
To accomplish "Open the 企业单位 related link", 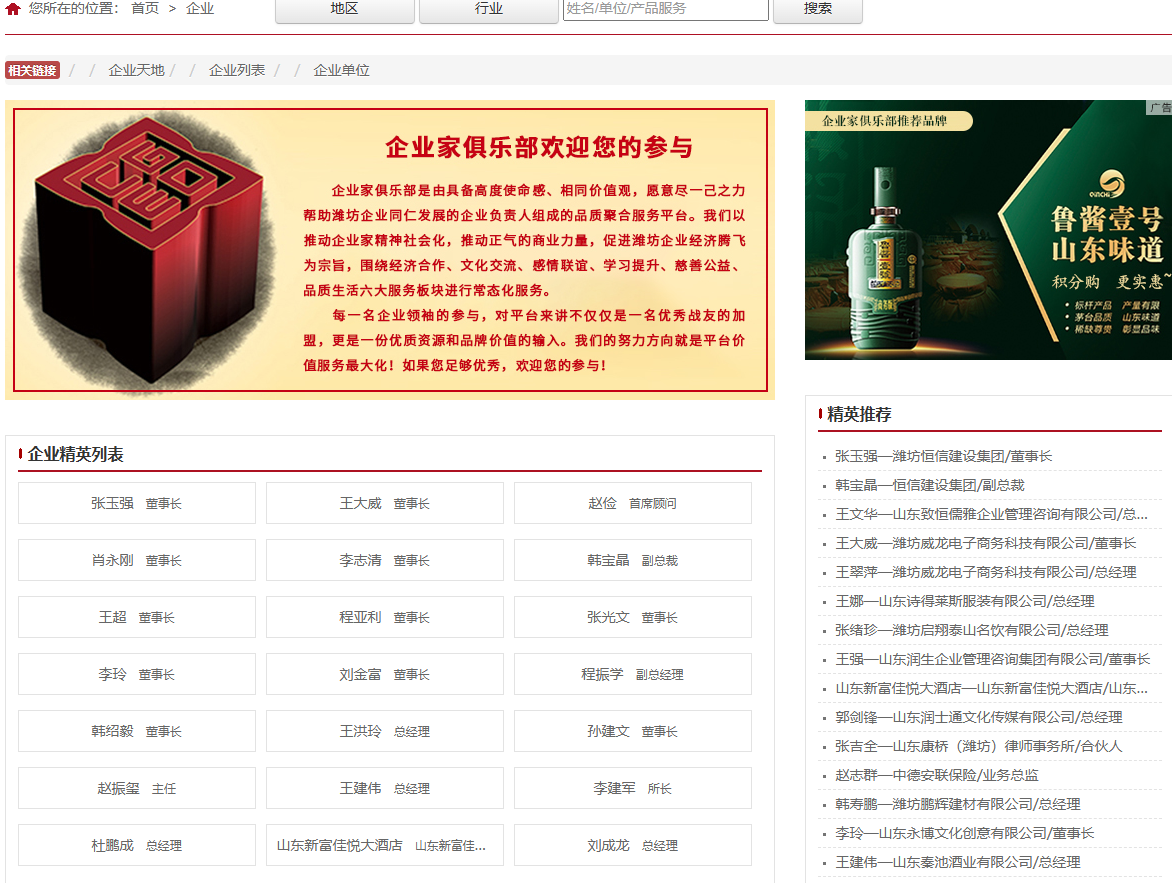I will coord(340,70).
